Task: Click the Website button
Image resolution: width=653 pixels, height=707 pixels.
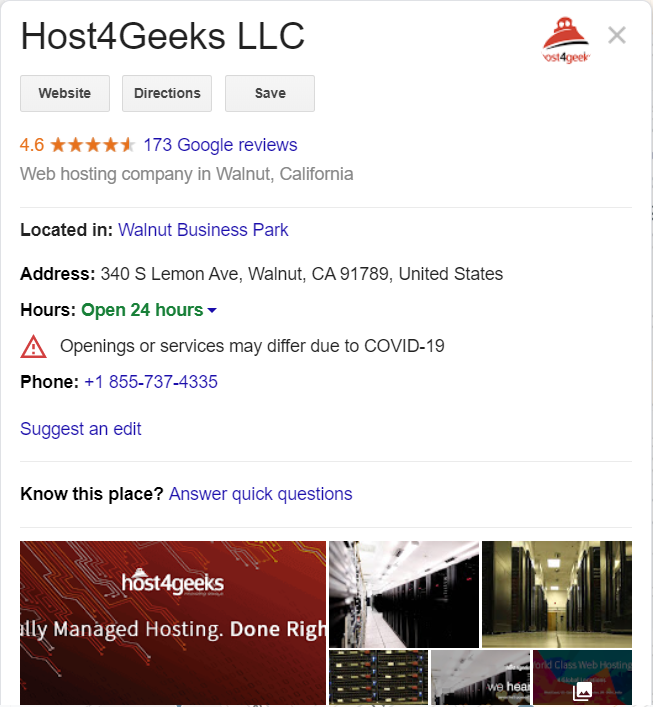Action: pos(65,93)
